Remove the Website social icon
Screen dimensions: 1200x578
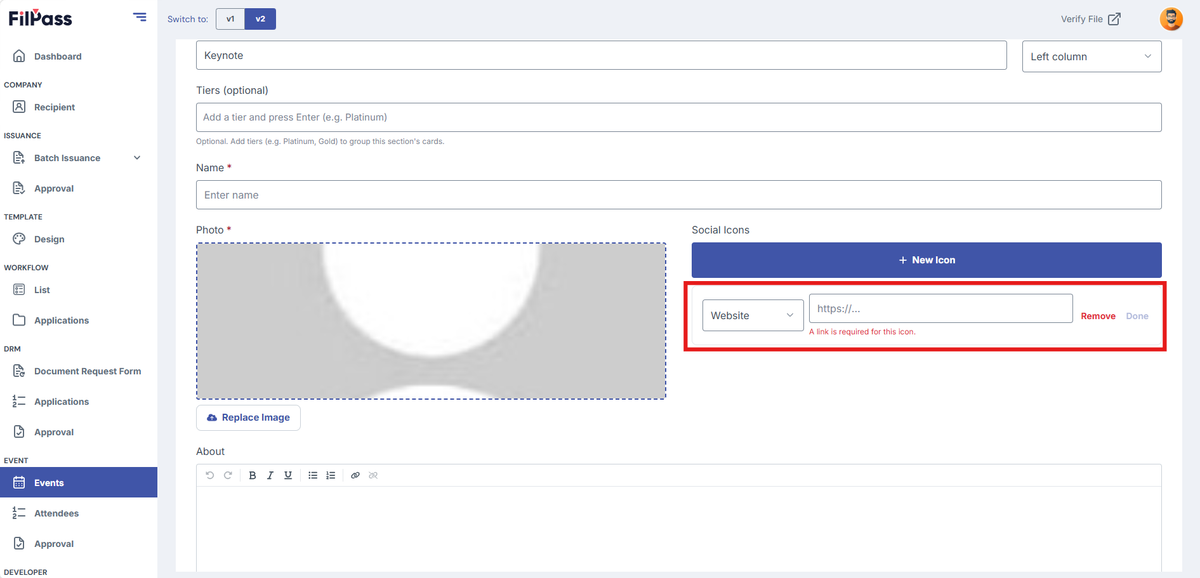click(1098, 316)
